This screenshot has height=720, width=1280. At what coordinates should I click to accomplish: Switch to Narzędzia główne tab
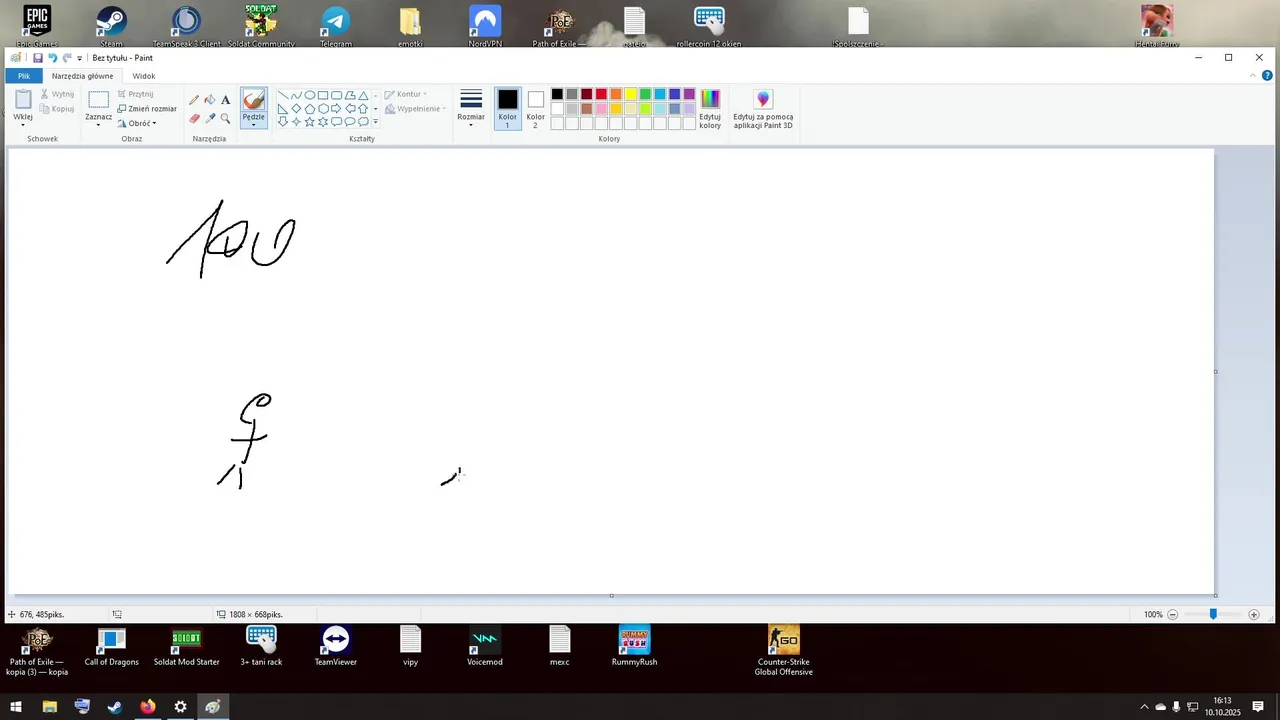(83, 76)
